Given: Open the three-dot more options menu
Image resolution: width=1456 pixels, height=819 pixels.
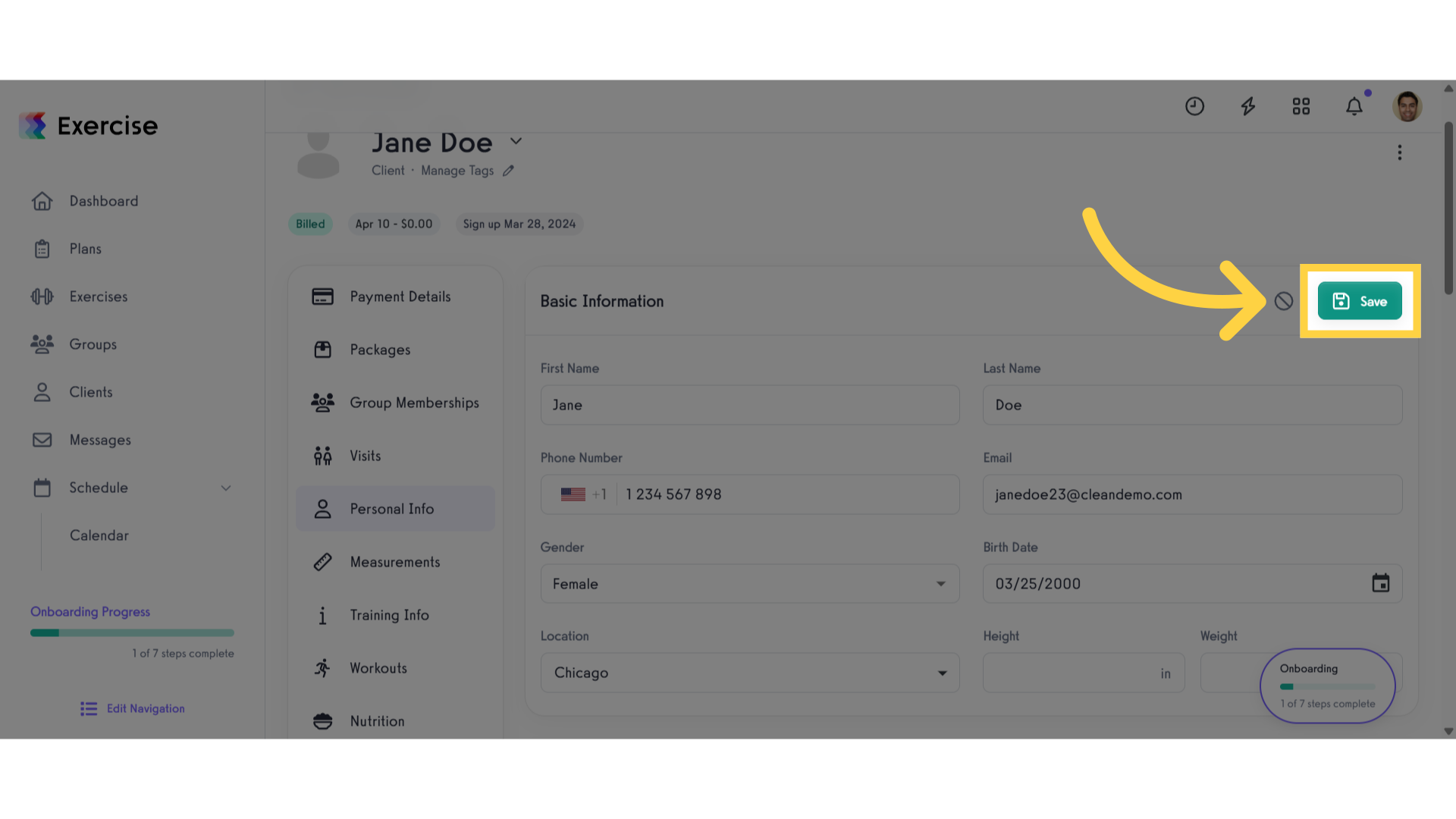Looking at the screenshot, I should pyautogui.click(x=1399, y=152).
